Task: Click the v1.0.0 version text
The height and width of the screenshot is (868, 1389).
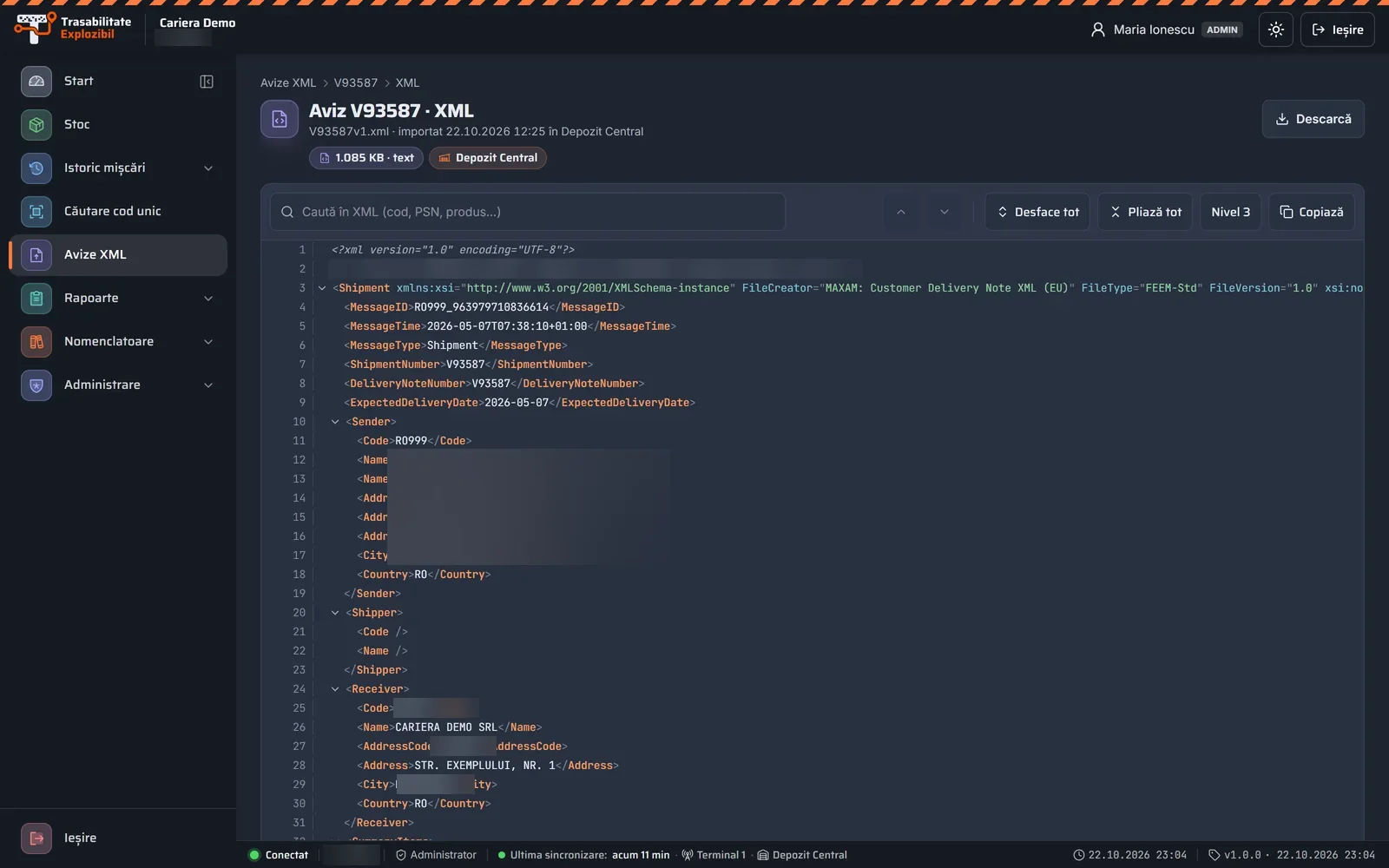Action: [1242, 855]
